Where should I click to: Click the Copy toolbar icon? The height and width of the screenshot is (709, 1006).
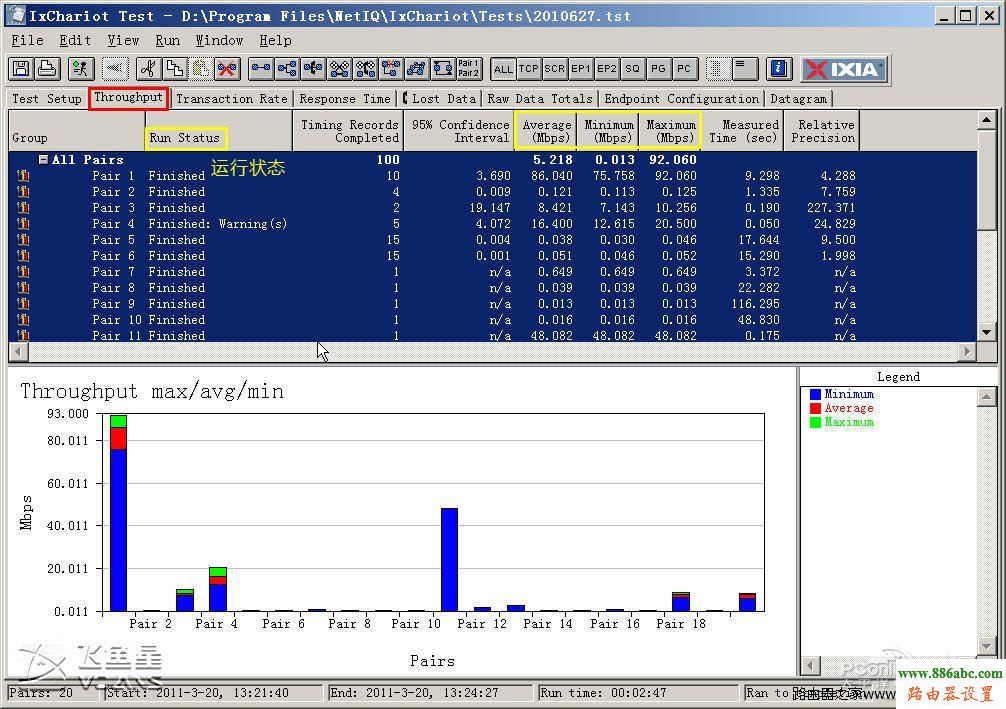174,69
